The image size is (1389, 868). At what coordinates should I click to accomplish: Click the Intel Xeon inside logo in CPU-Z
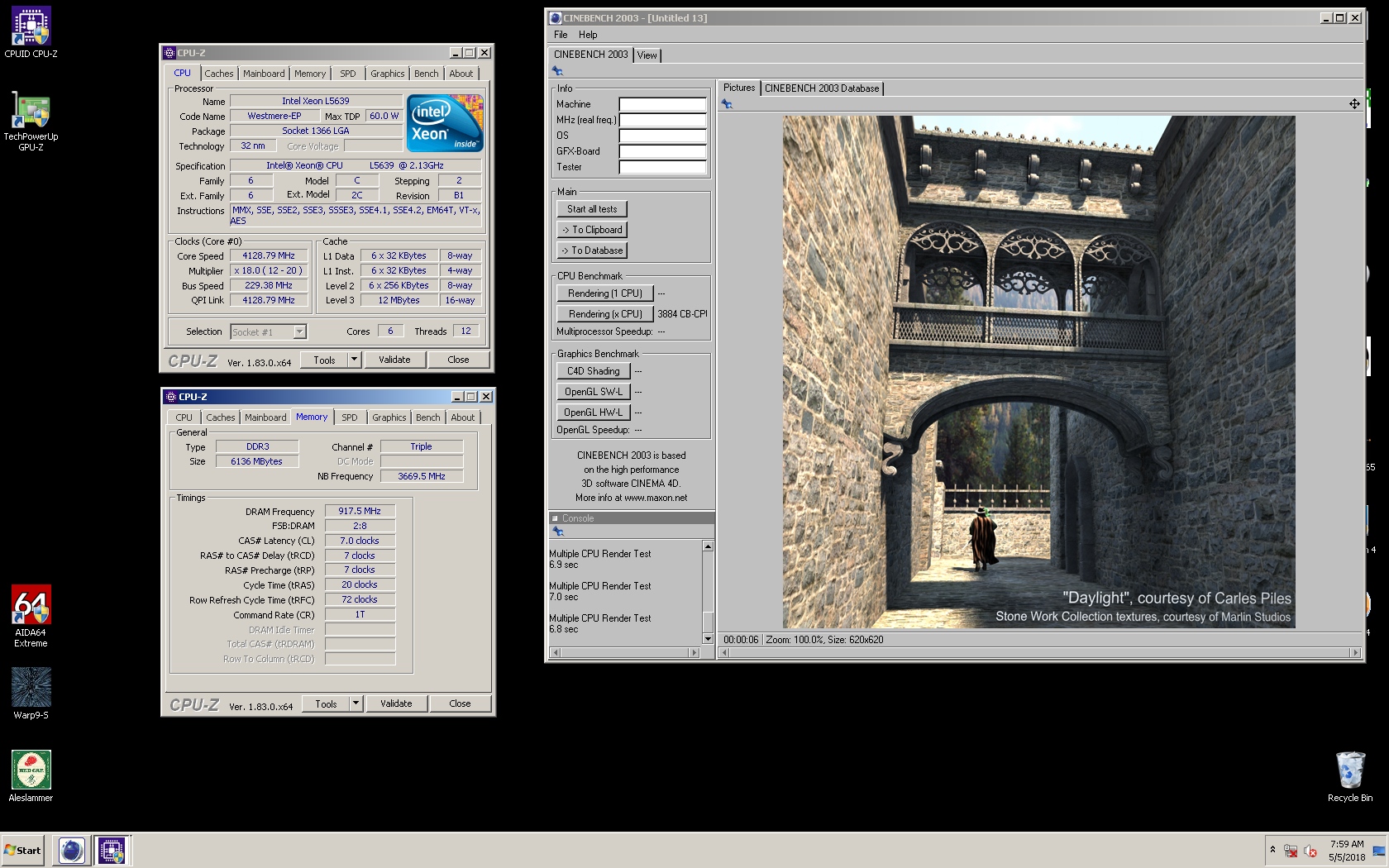click(446, 122)
